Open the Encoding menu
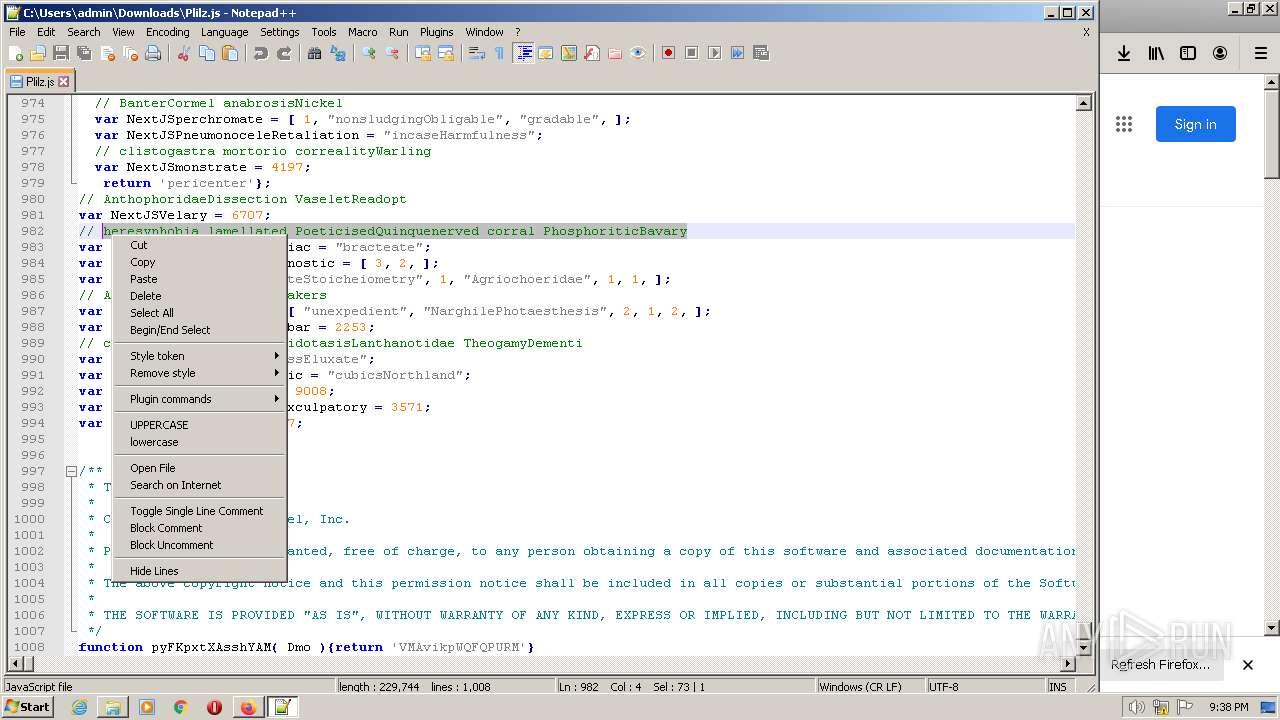 point(167,32)
